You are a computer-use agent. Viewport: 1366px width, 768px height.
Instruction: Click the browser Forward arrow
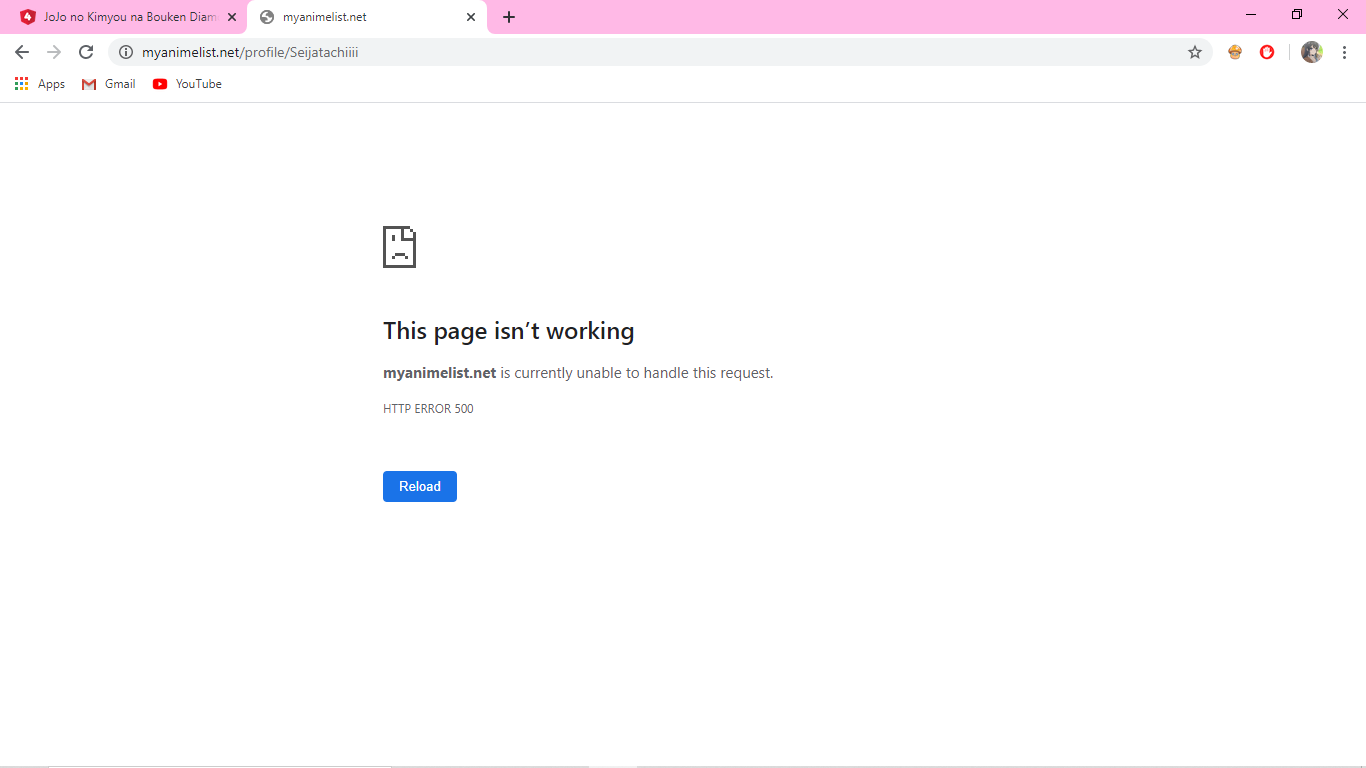[x=54, y=52]
